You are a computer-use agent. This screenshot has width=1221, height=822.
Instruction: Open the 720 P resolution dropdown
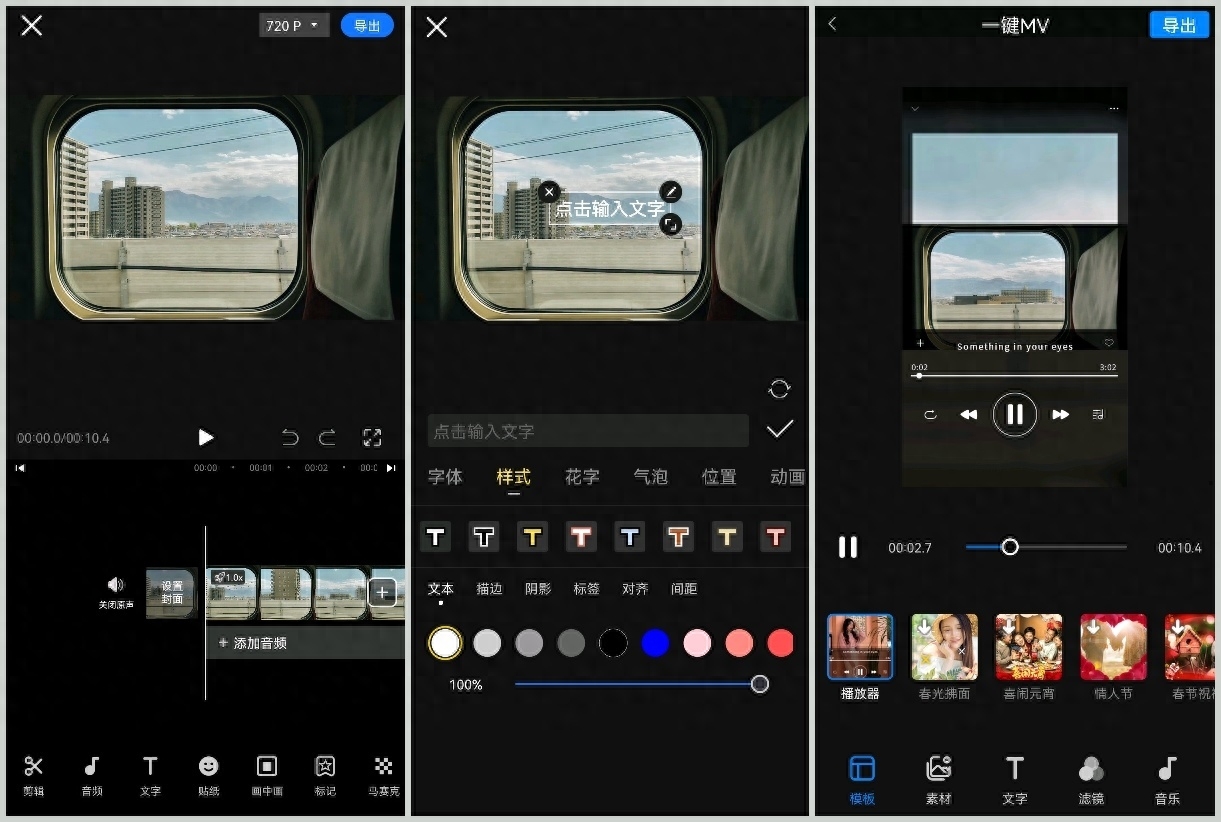pos(293,26)
